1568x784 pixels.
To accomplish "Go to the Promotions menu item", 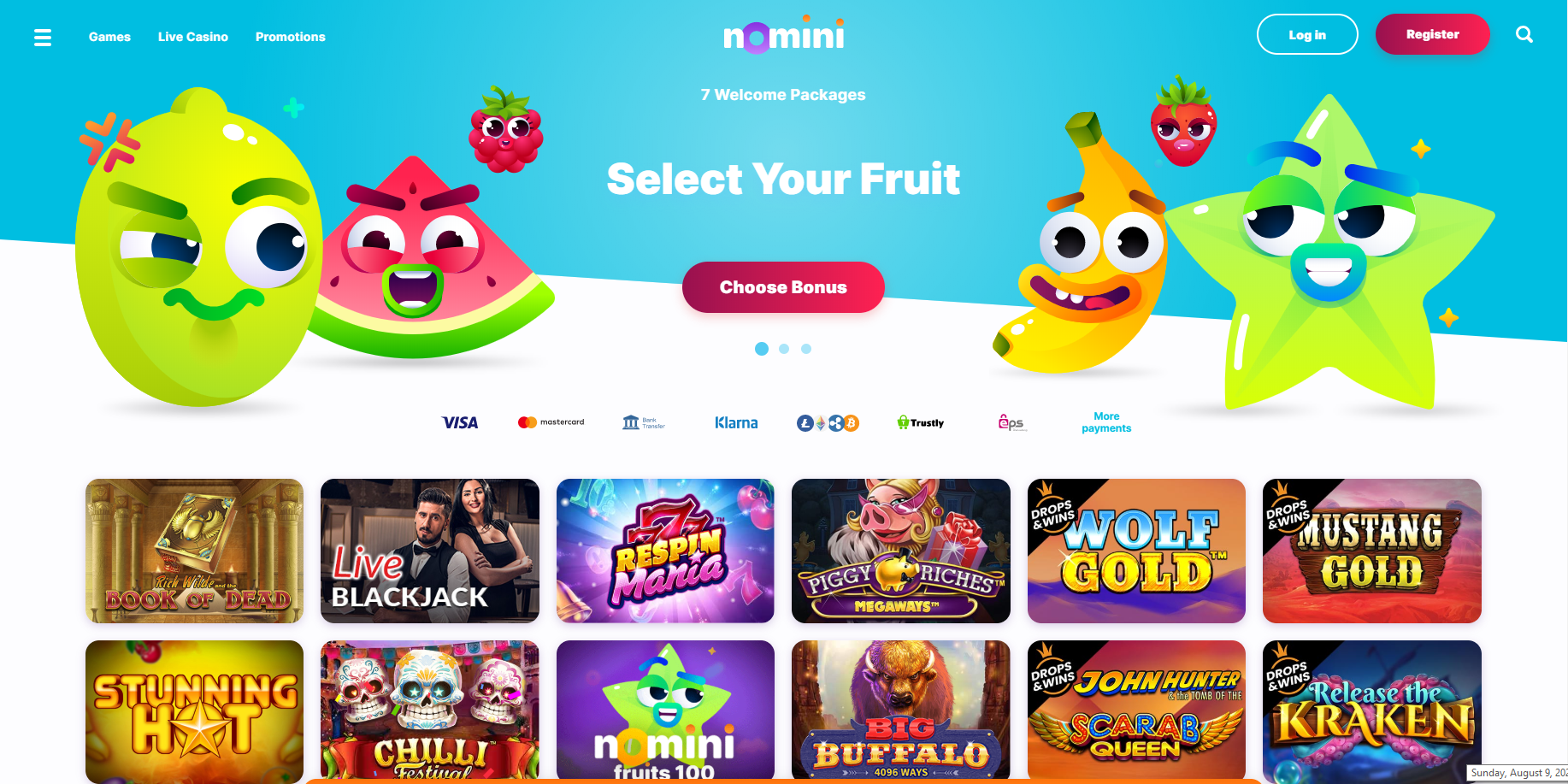I will click(291, 37).
